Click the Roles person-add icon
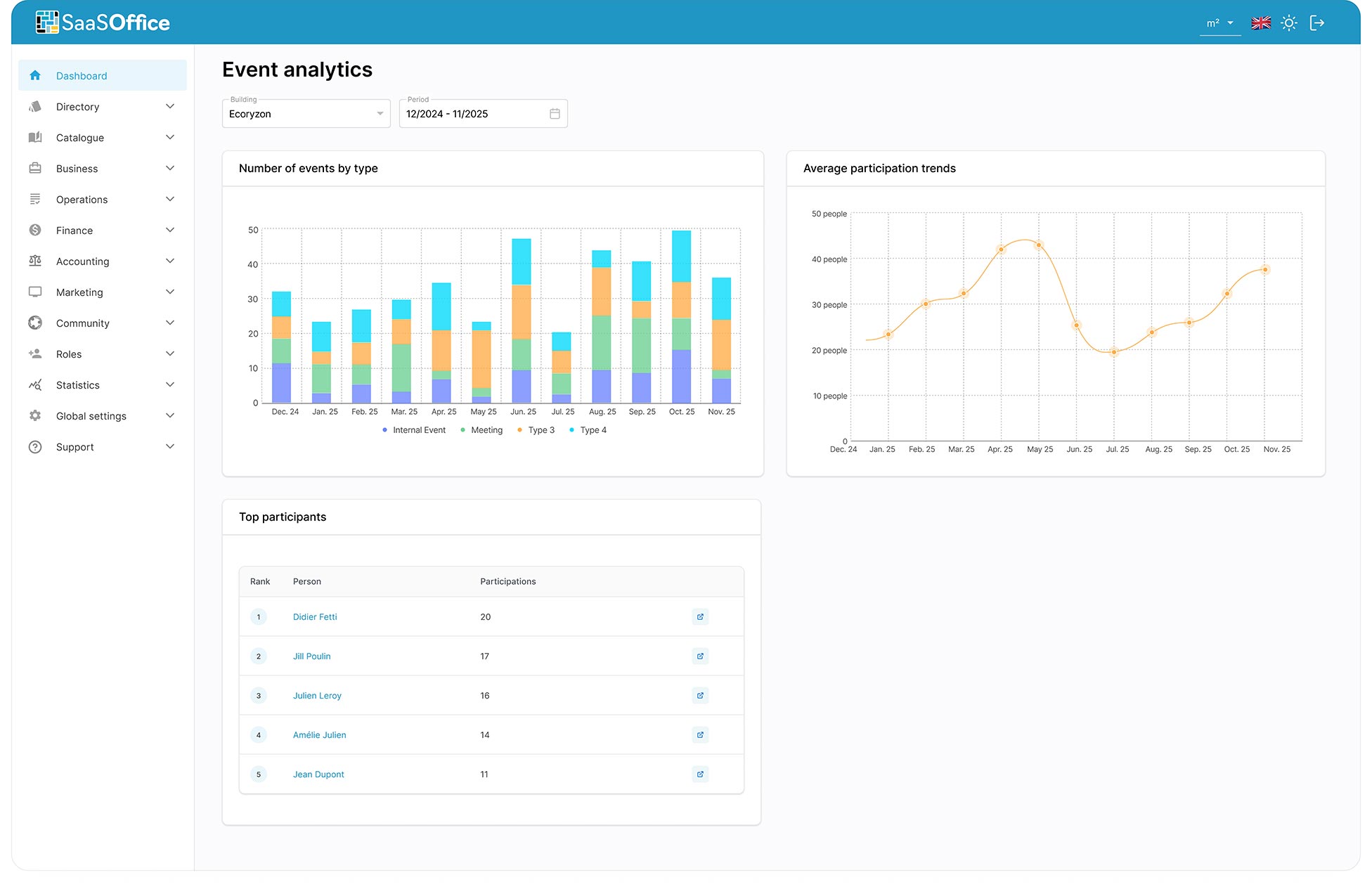The height and width of the screenshot is (894, 1372). point(35,354)
